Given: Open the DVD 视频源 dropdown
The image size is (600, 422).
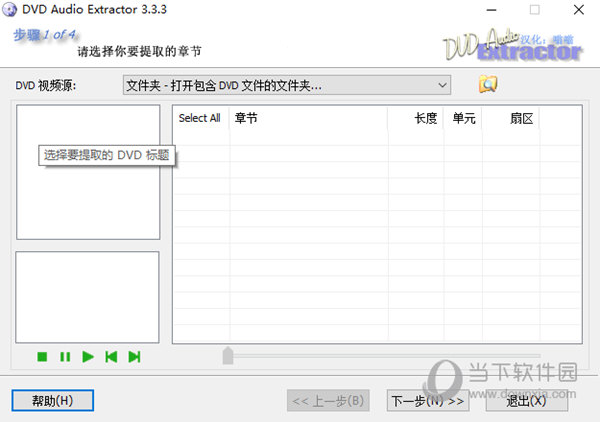Looking at the screenshot, I should (x=287, y=85).
